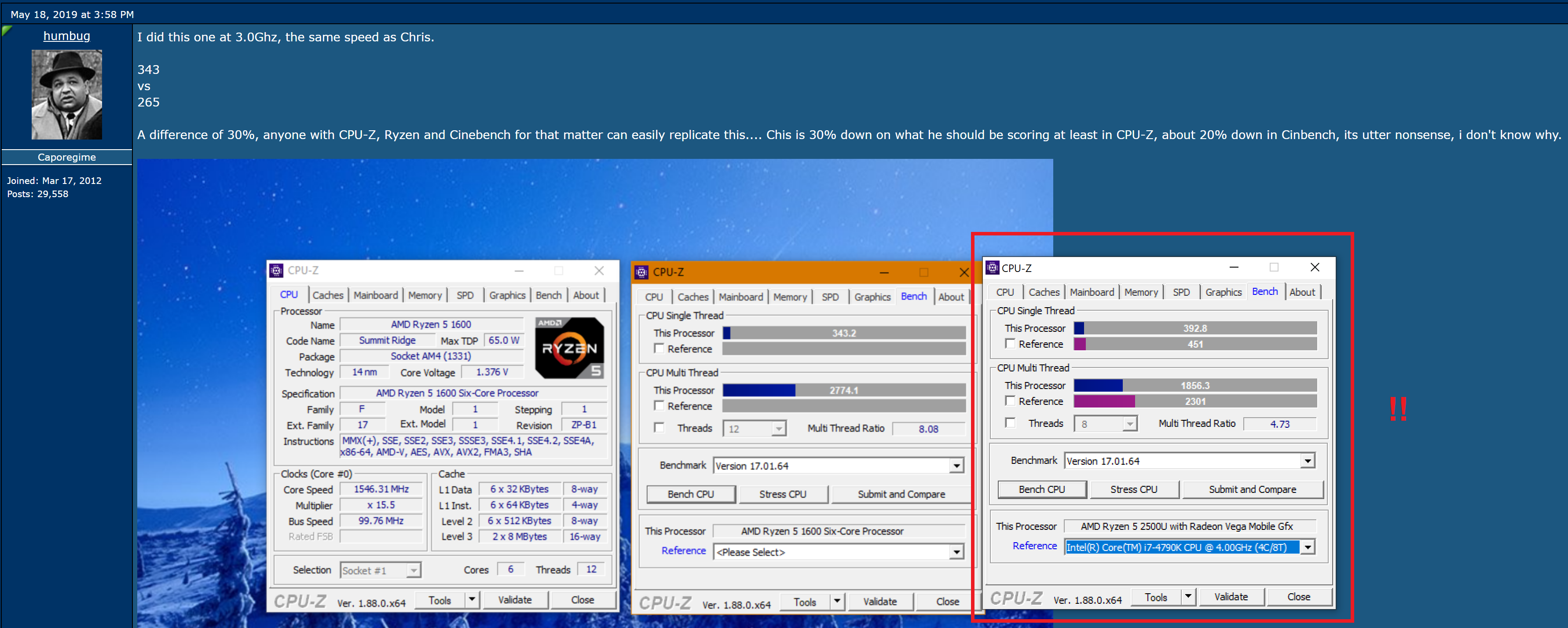This screenshot has height=628, width=1568.
Task: Click the CPU-Z icon in the rightmost window title bar
Action: click(x=992, y=268)
